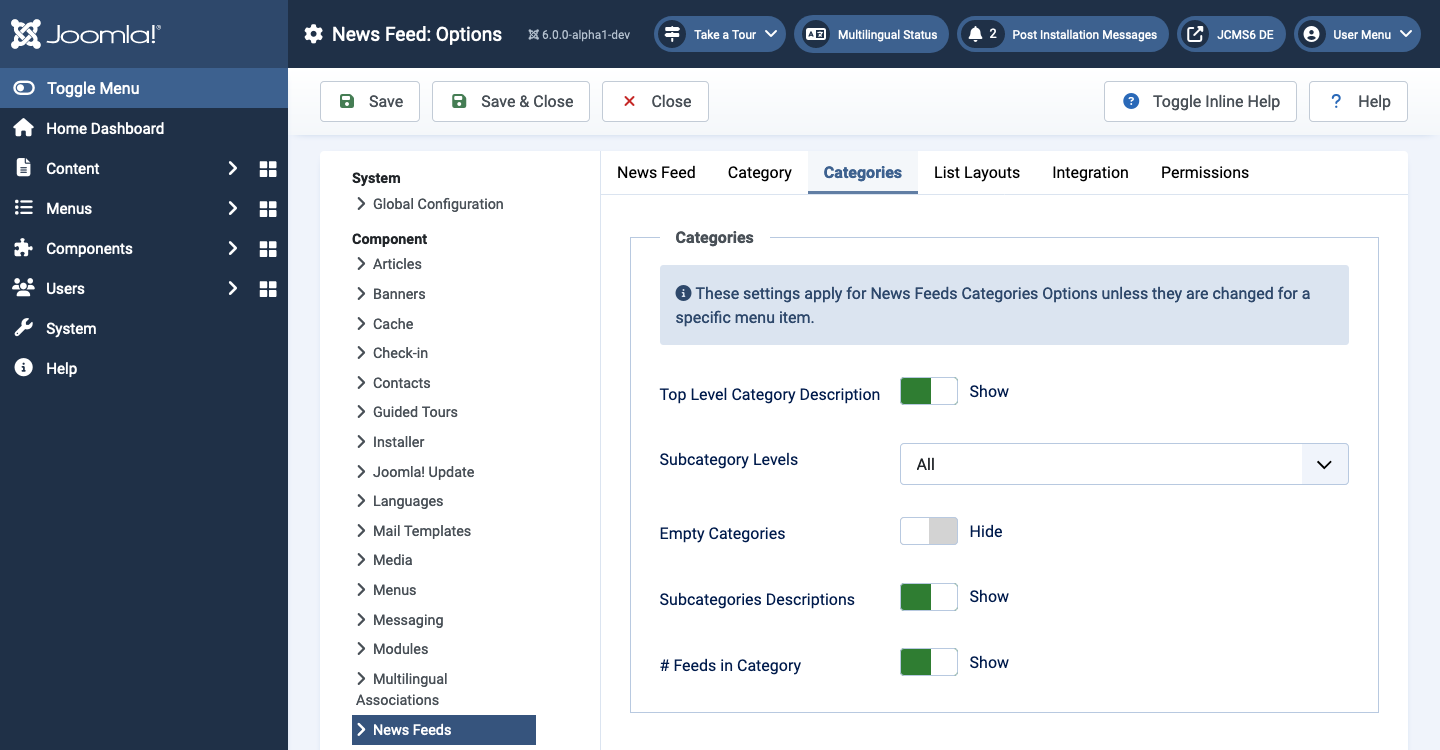Screen dimensions: 1440x750
Task: Open the Menus dashboard grid icon
Action: click(x=268, y=209)
